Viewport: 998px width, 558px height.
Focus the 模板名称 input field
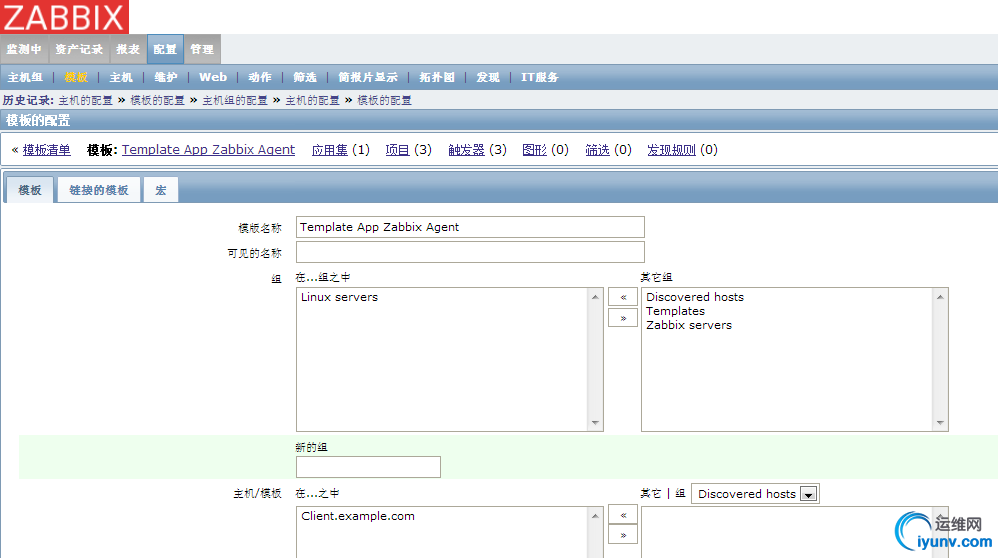470,227
